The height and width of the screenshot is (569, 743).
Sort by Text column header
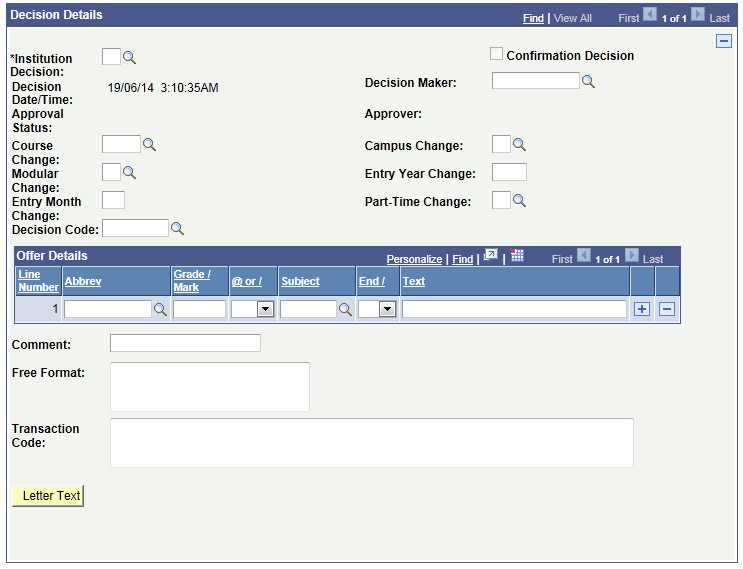click(414, 281)
